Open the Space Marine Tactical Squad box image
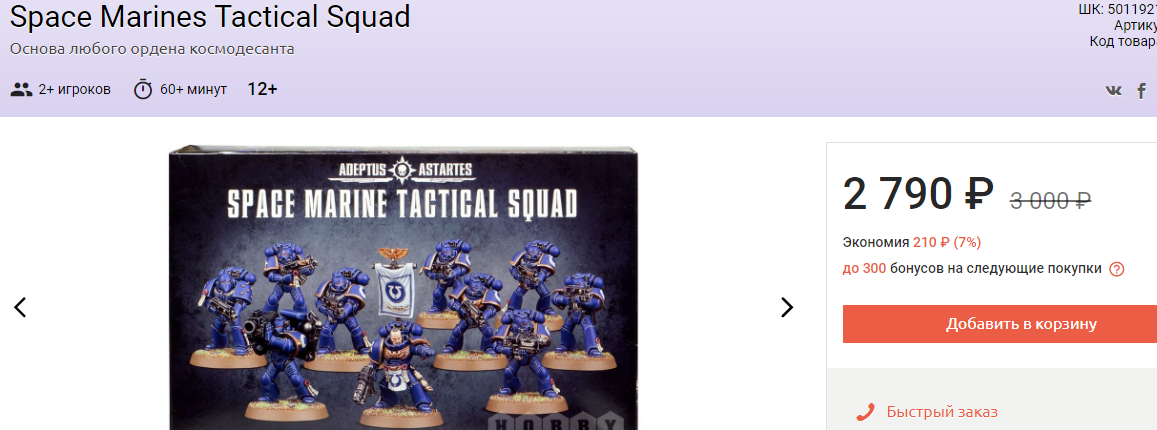Screen dimensions: 1157x430 point(403,288)
